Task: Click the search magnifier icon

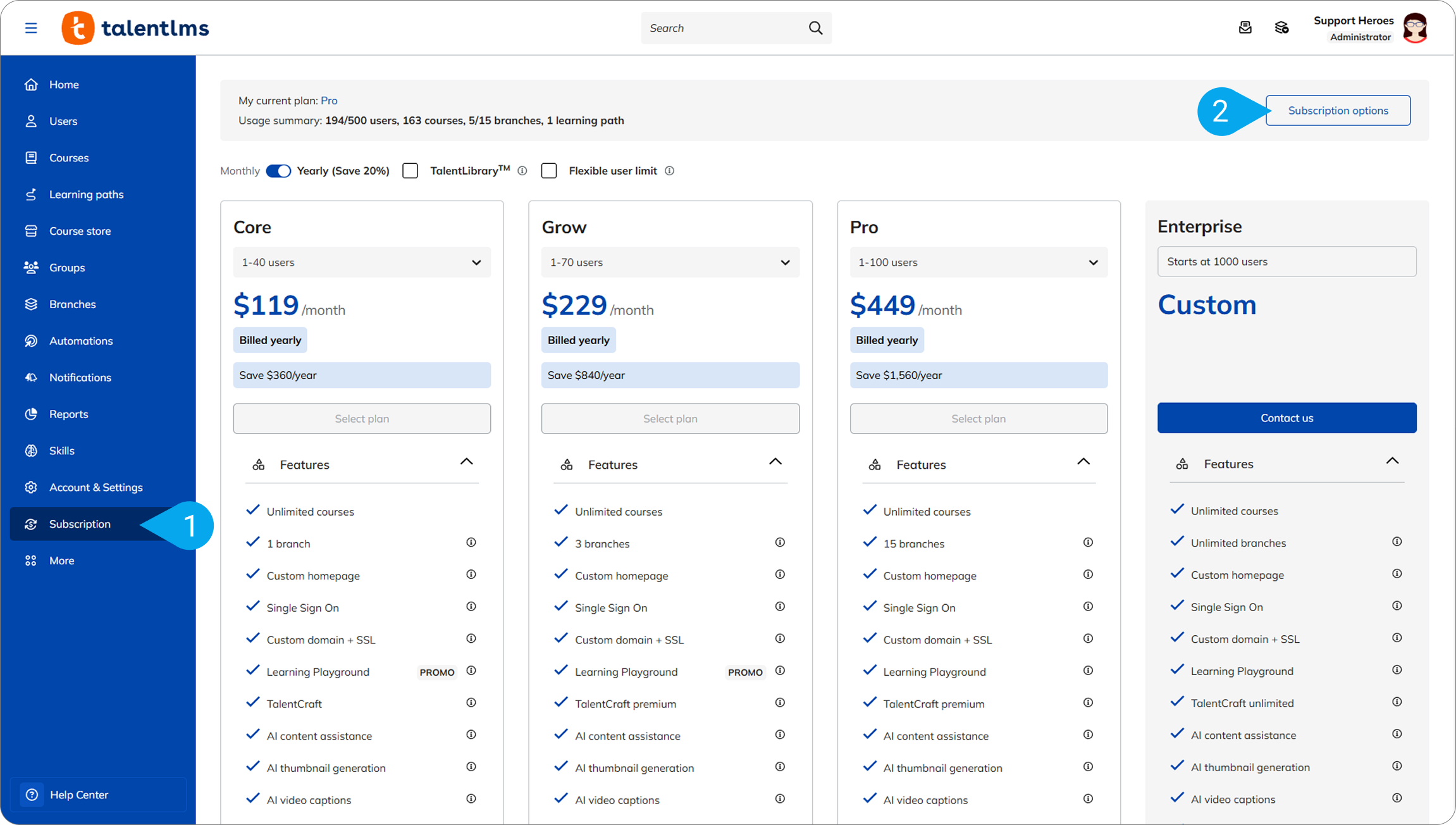Action: tap(815, 28)
